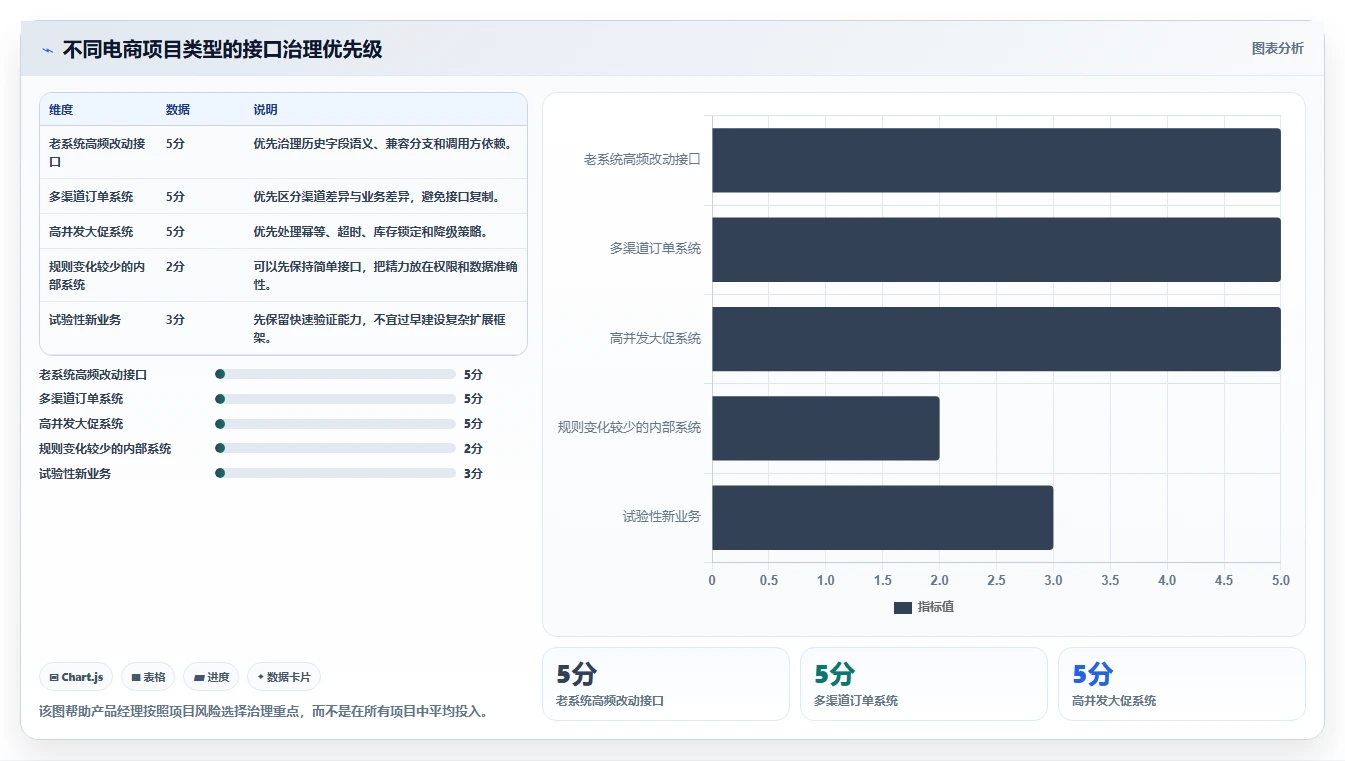Click the 5.0 x-axis tick label

coord(1280,581)
